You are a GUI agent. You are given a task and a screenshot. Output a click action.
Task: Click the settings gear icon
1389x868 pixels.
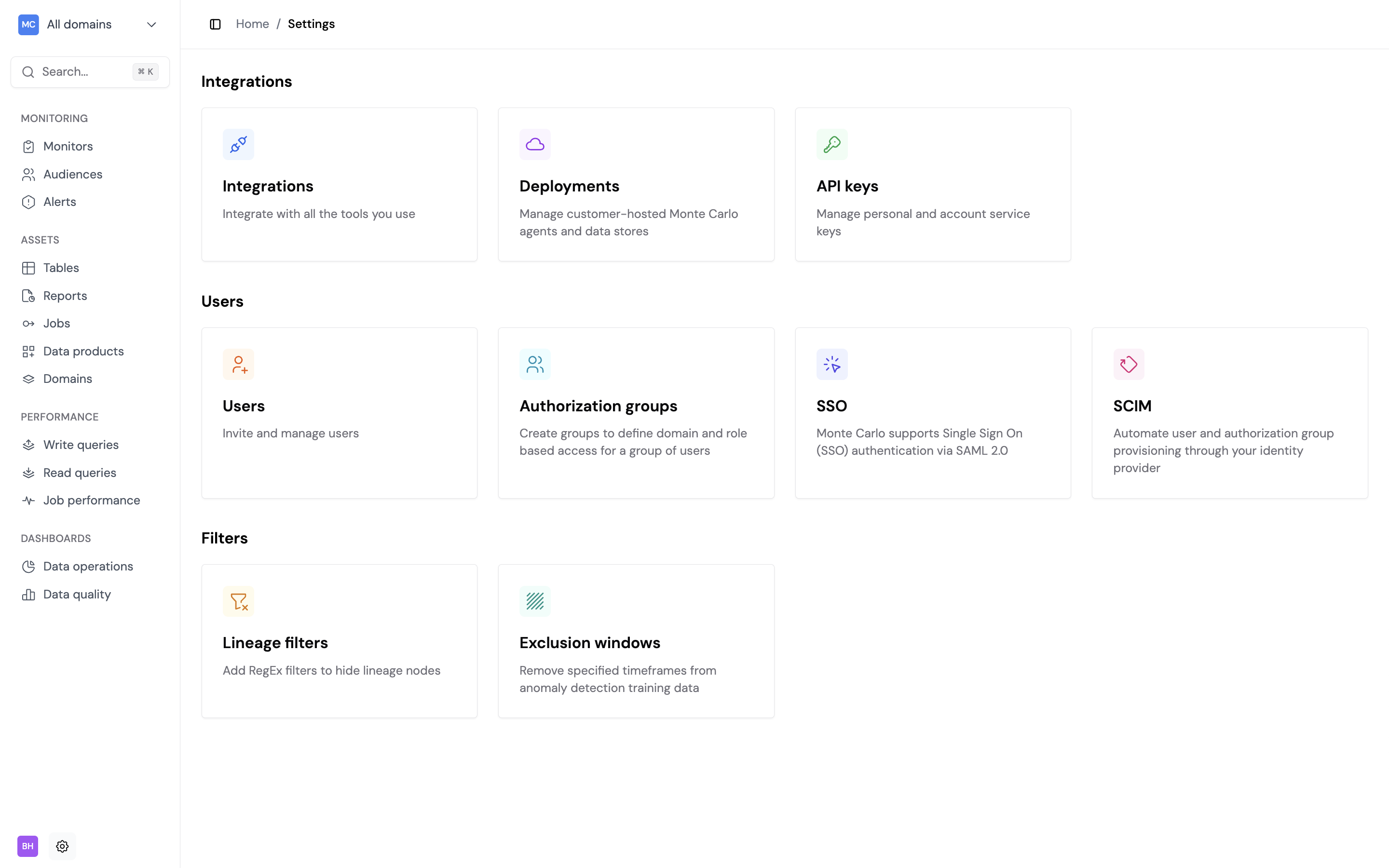[x=62, y=846]
